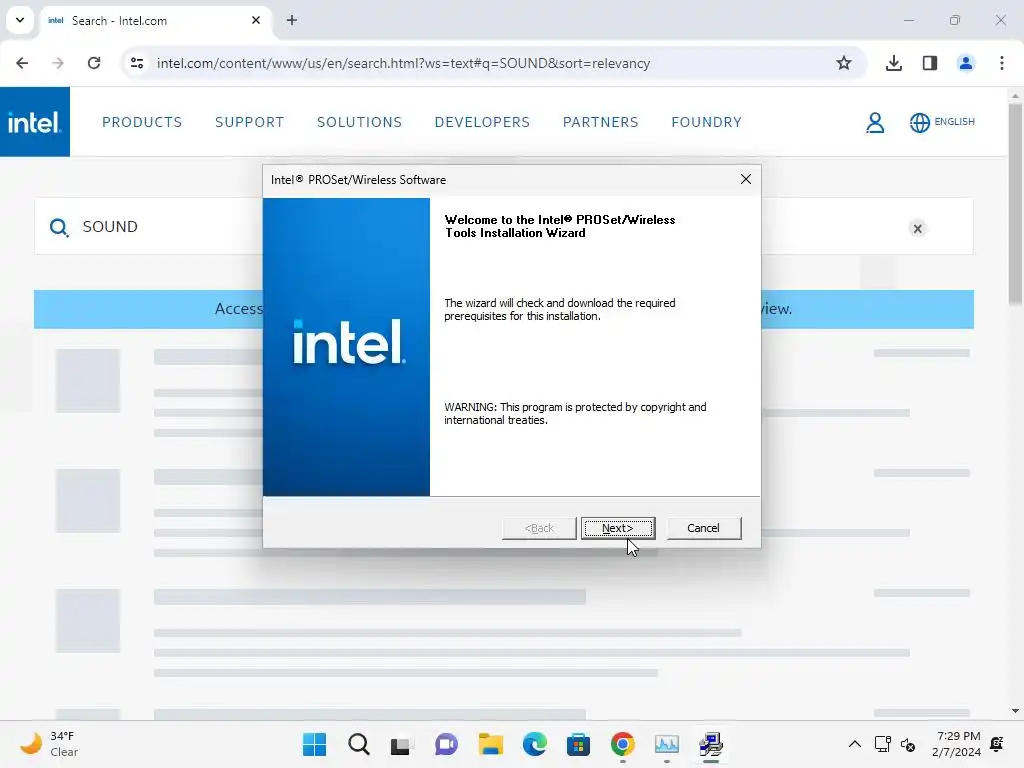Go back to previous page in Chrome
The width and height of the screenshot is (1024, 768).
tap(22, 63)
